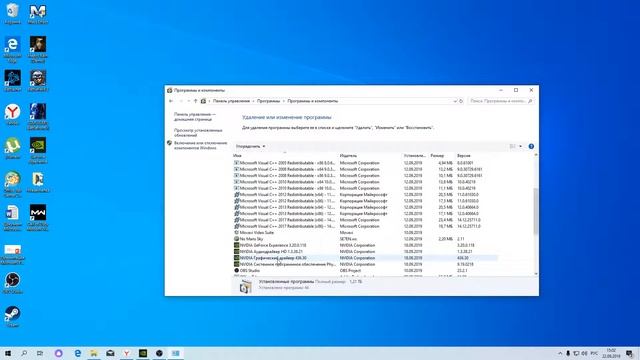Image resolution: width=640 pixels, height=360 pixels.
Task: Click the volume icon in system tray
Action: pos(584,353)
